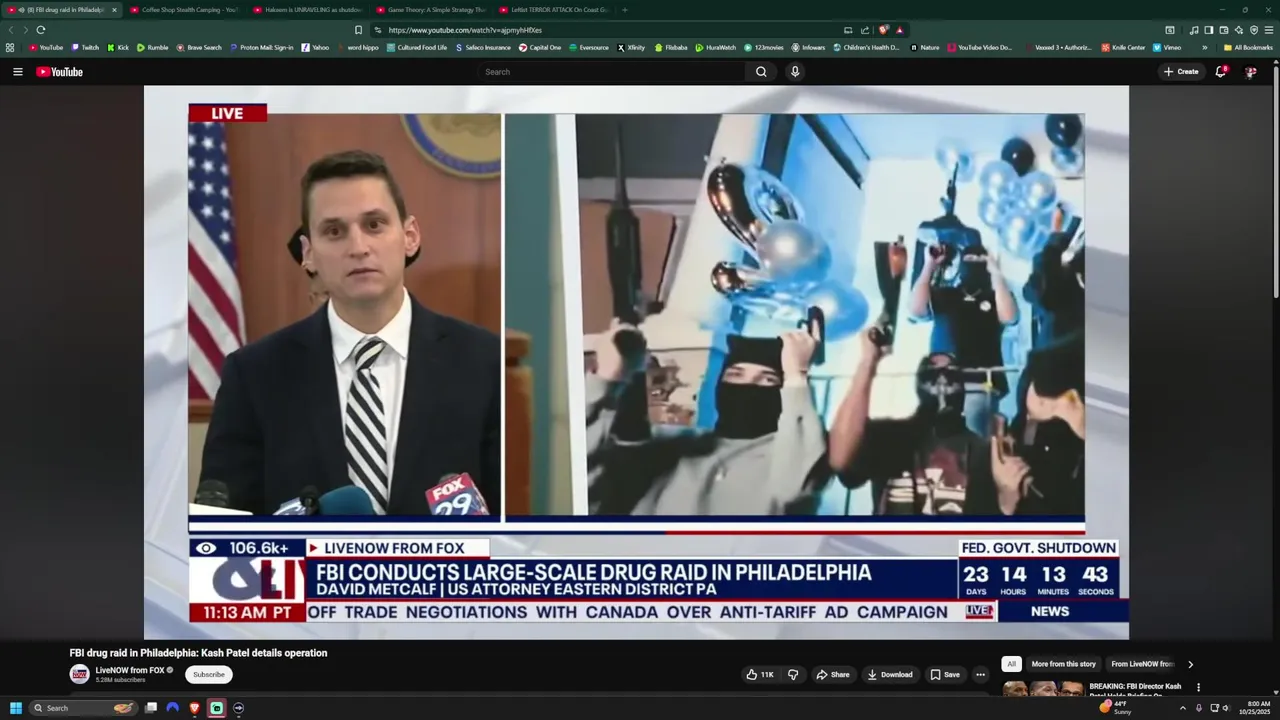This screenshot has width=1280, height=720.
Task: Open a new browser tab with plus
Action: (625, 10)
